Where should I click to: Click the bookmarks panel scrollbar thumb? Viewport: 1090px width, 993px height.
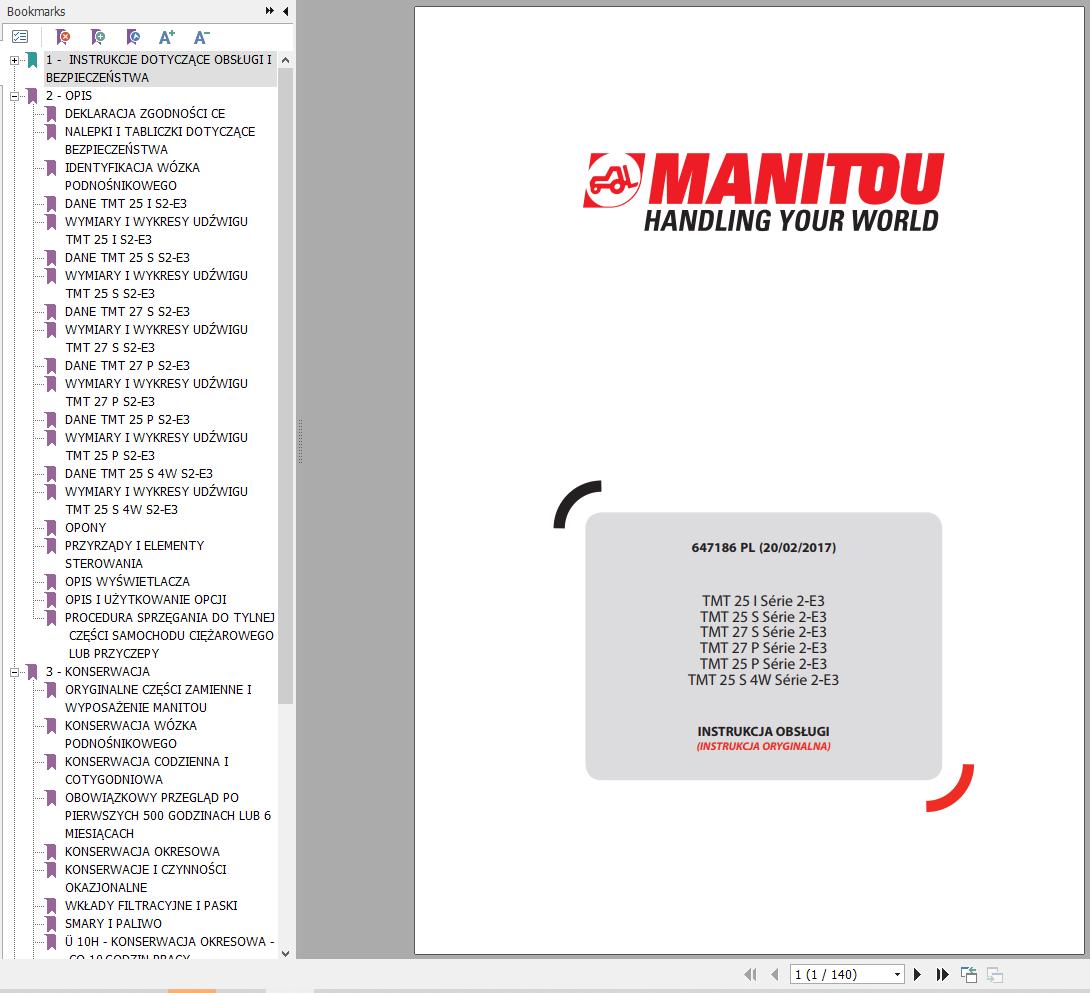(x=285, y=386)
